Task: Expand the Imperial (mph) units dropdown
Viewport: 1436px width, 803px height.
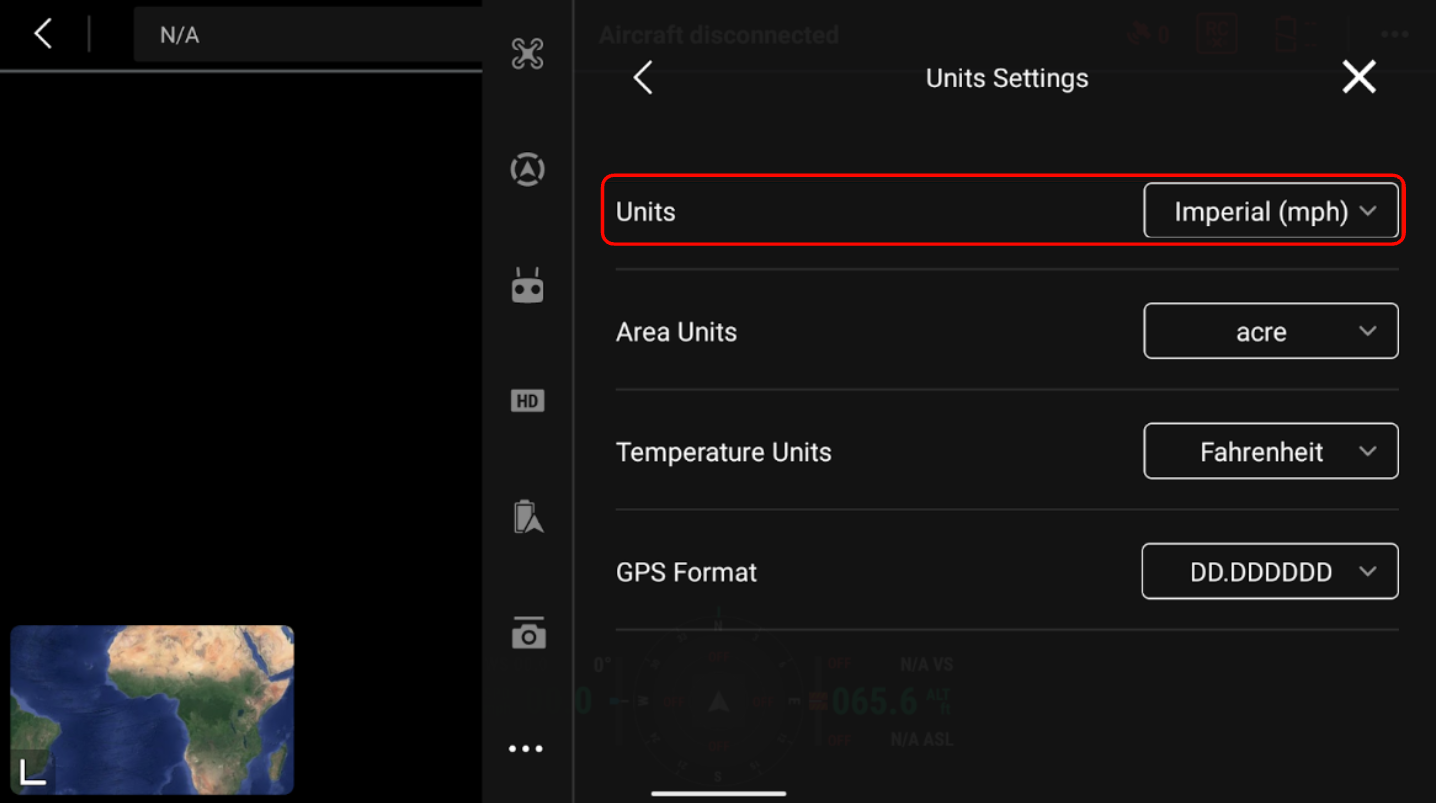Action: point(1270,211)
